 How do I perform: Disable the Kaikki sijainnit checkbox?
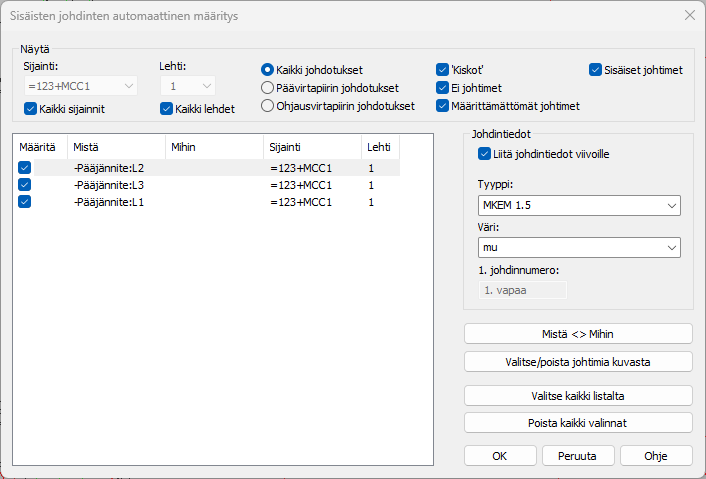(31, 108)
